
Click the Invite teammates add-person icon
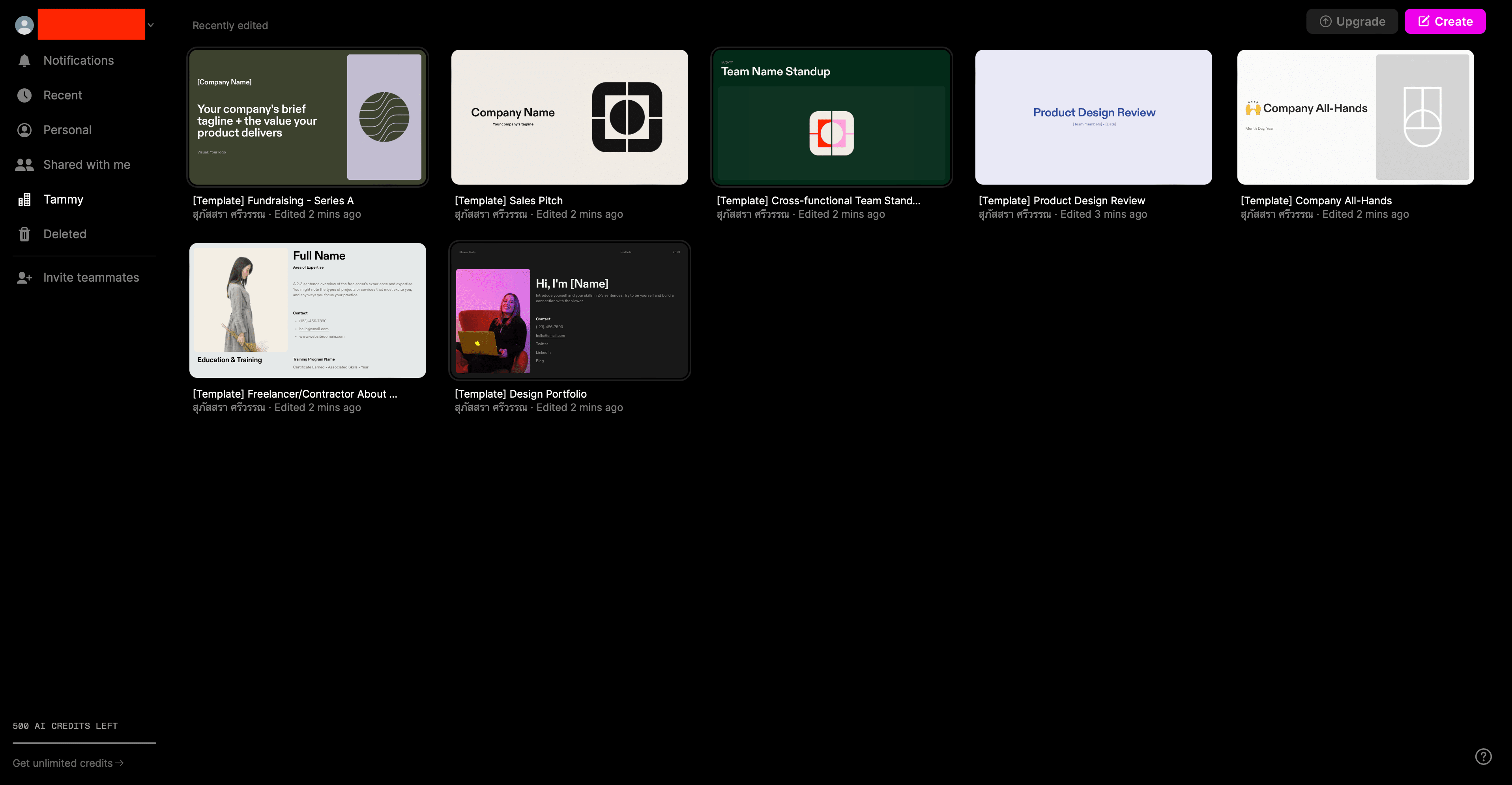[x=24, y=277]
